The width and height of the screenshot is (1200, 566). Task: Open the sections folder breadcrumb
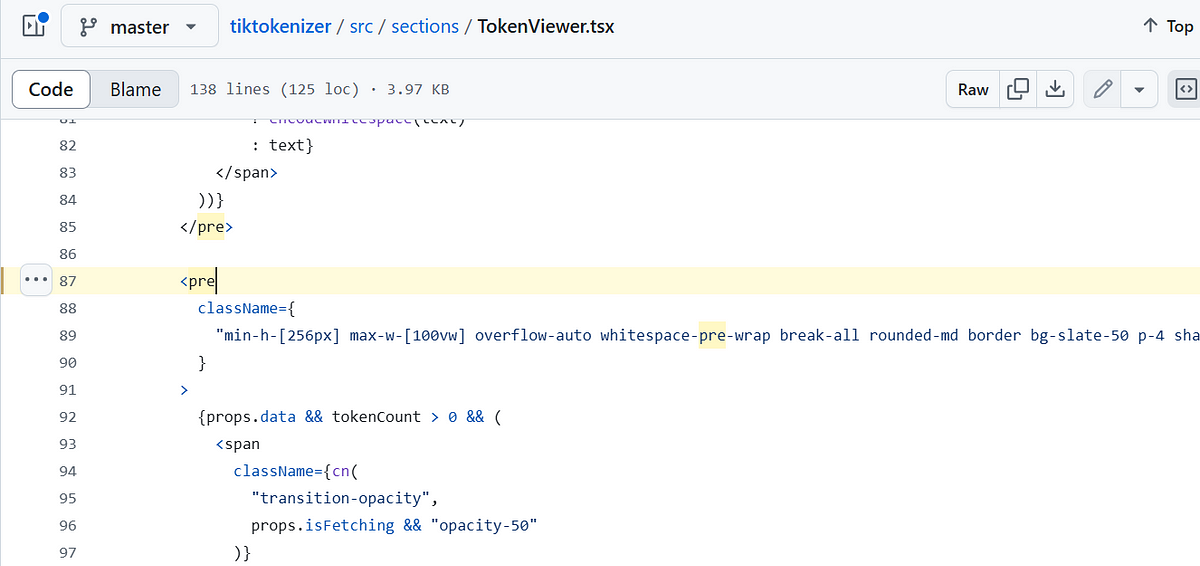coord(424,26)
